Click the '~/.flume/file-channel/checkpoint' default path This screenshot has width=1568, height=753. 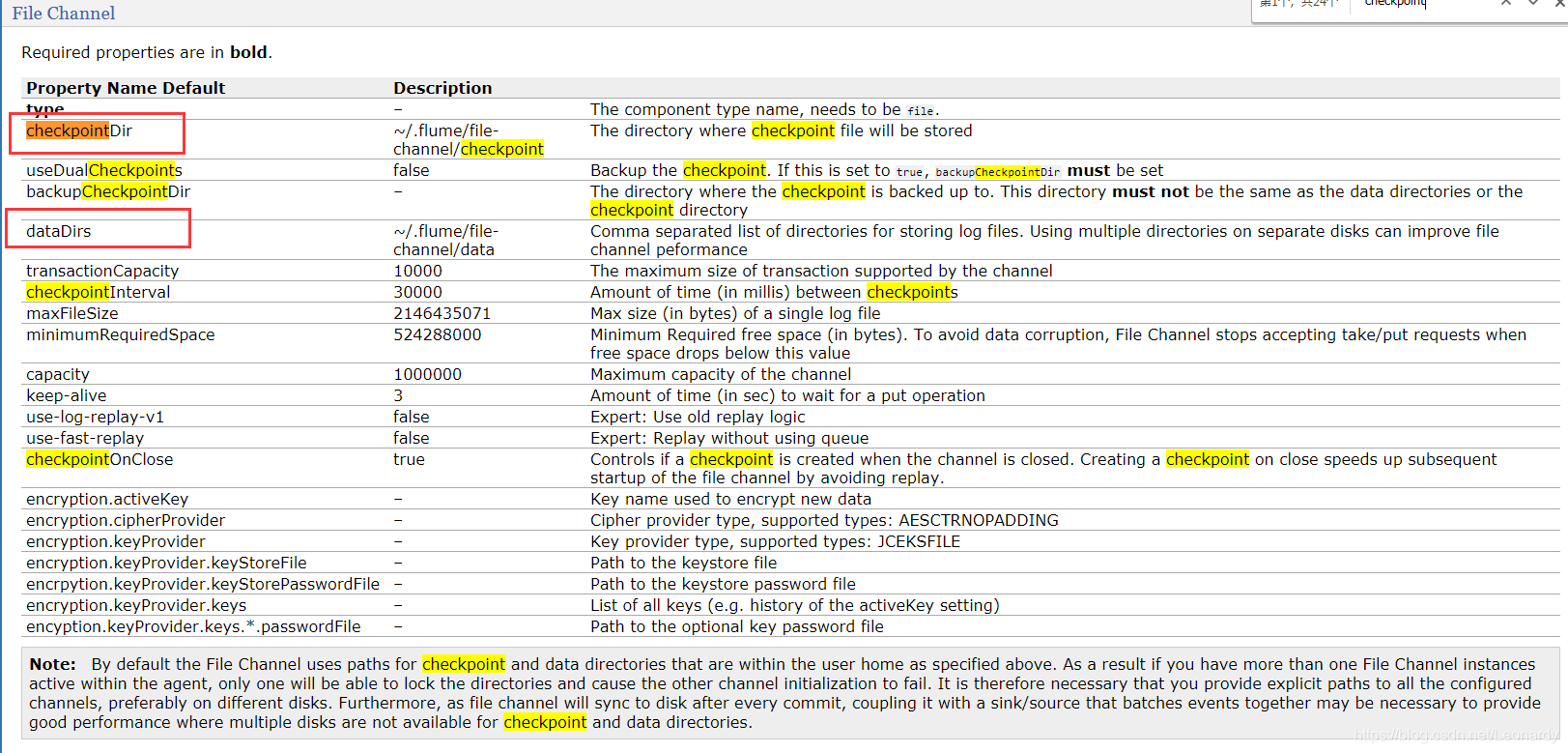click(469, 140)
